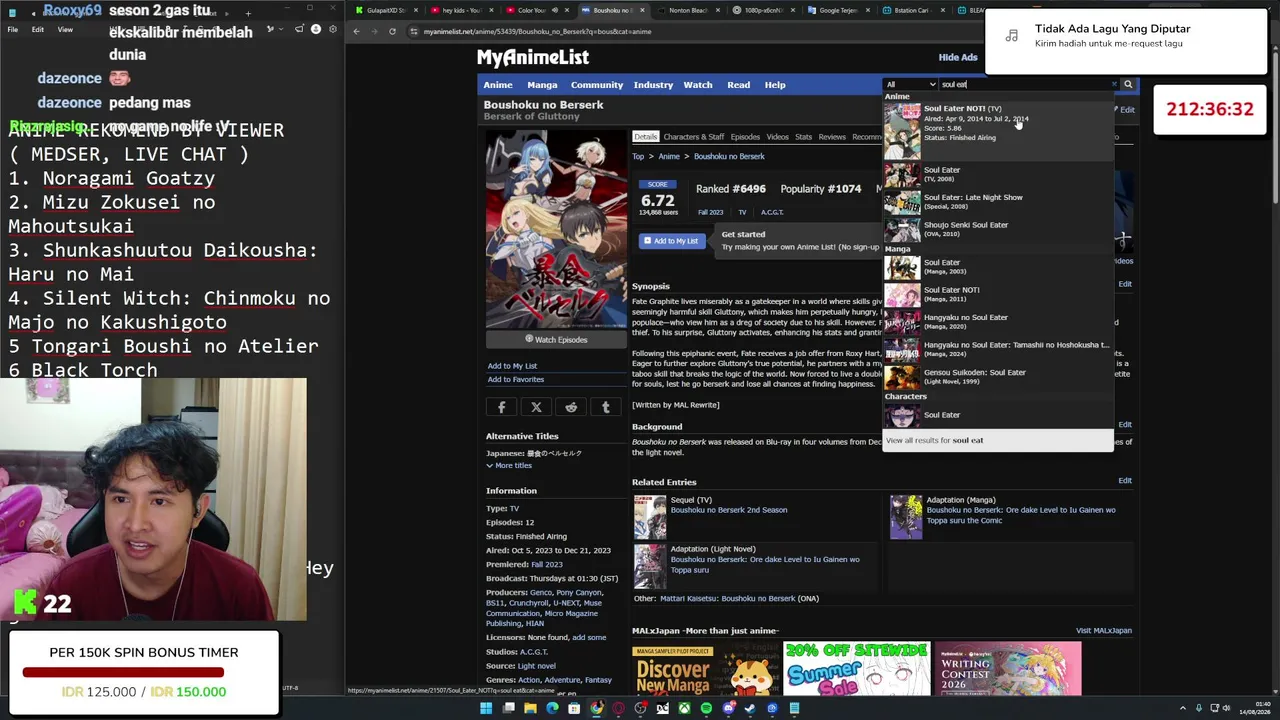This screenshot has width=1280, height=720.
Task: Open the Community navigation menu
Action: pyautogui.click(x=597, y=85)
